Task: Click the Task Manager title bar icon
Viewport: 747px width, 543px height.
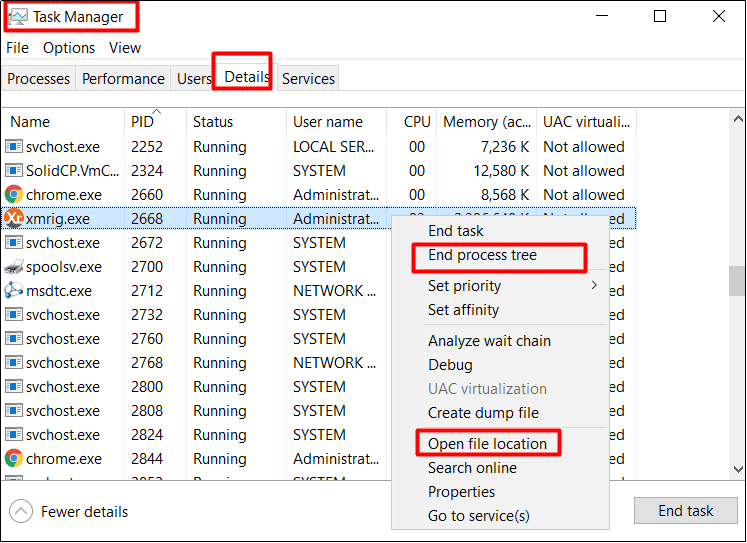Action: (18, 17)
